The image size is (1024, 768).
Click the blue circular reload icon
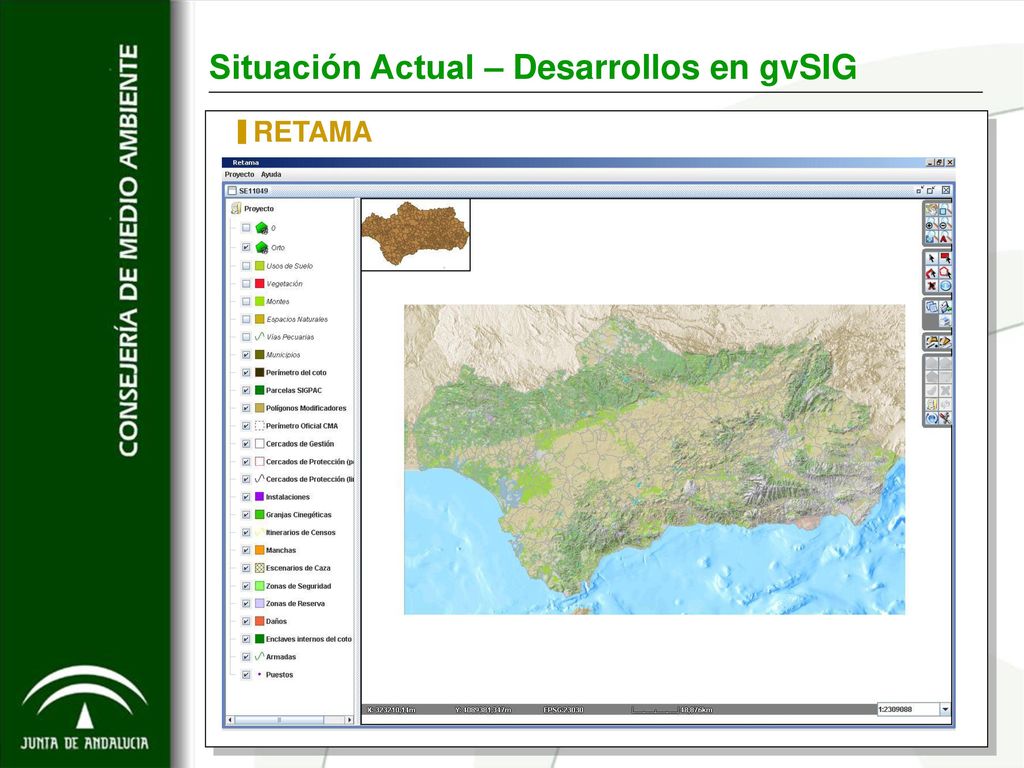pos(931,419)
